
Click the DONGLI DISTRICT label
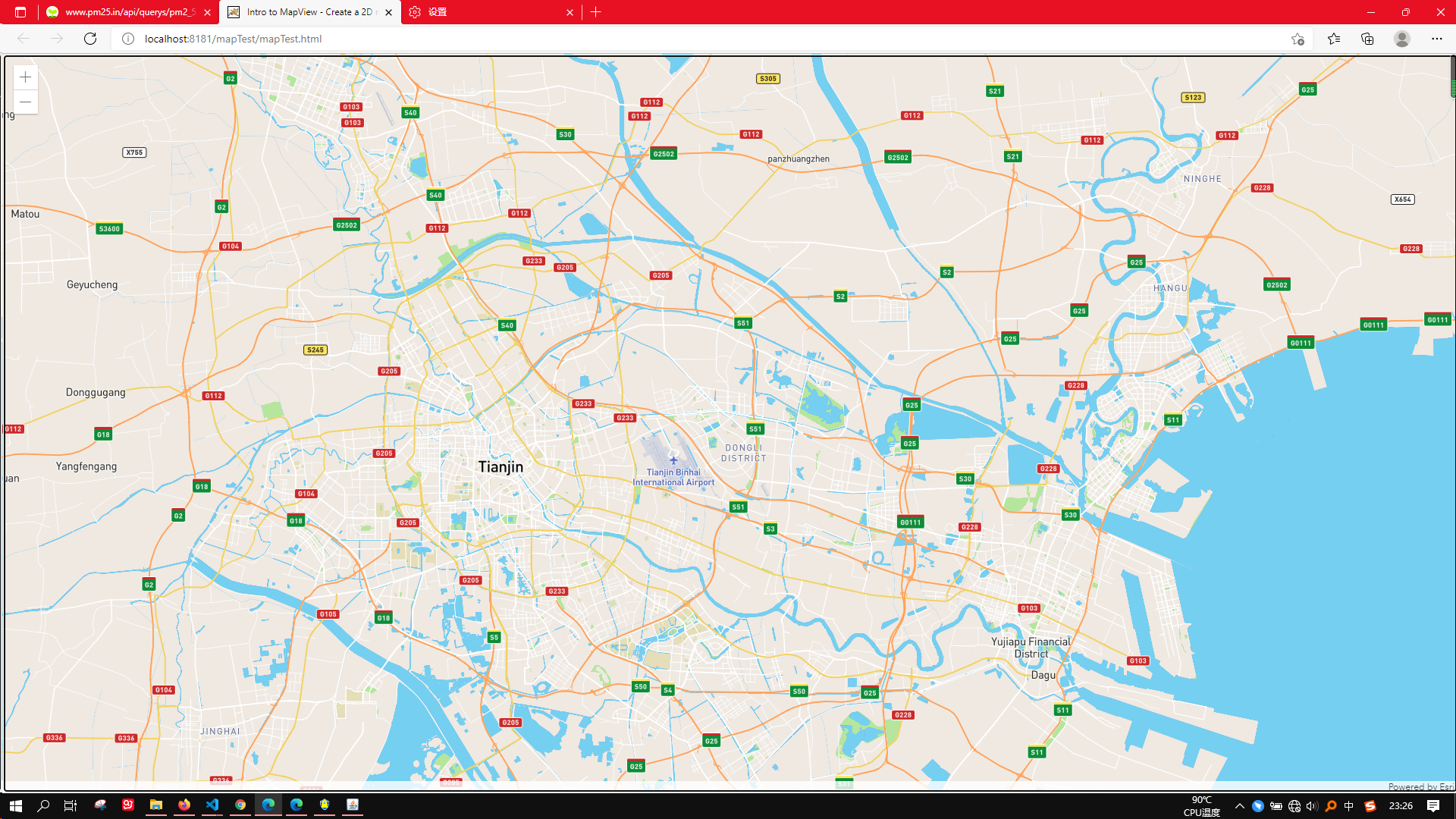pyautogui.click(x=744, y=453)
